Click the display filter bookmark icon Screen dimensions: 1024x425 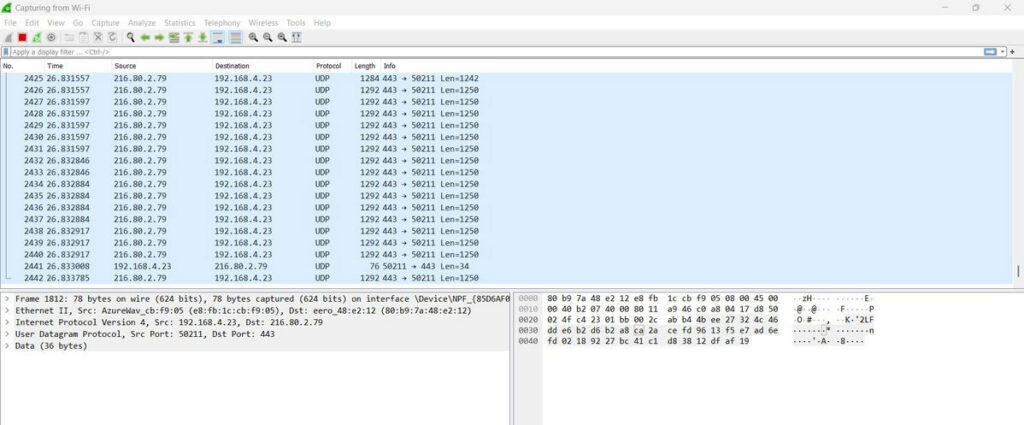coord(6,52)
